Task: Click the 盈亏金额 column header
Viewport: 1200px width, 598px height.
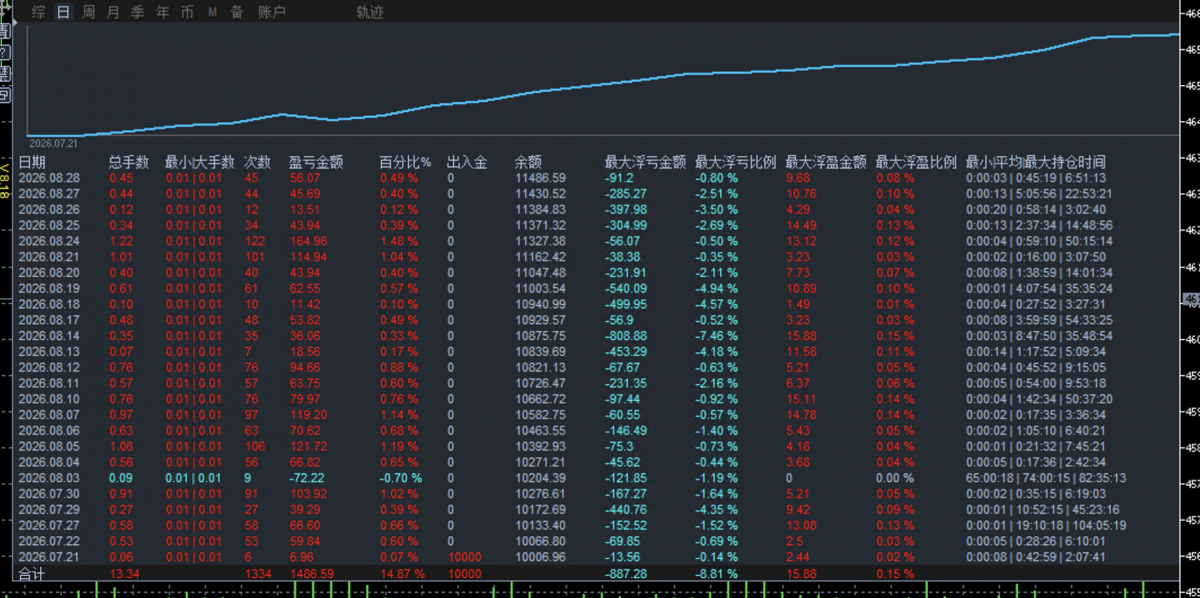Action: [x=316, y=162]
